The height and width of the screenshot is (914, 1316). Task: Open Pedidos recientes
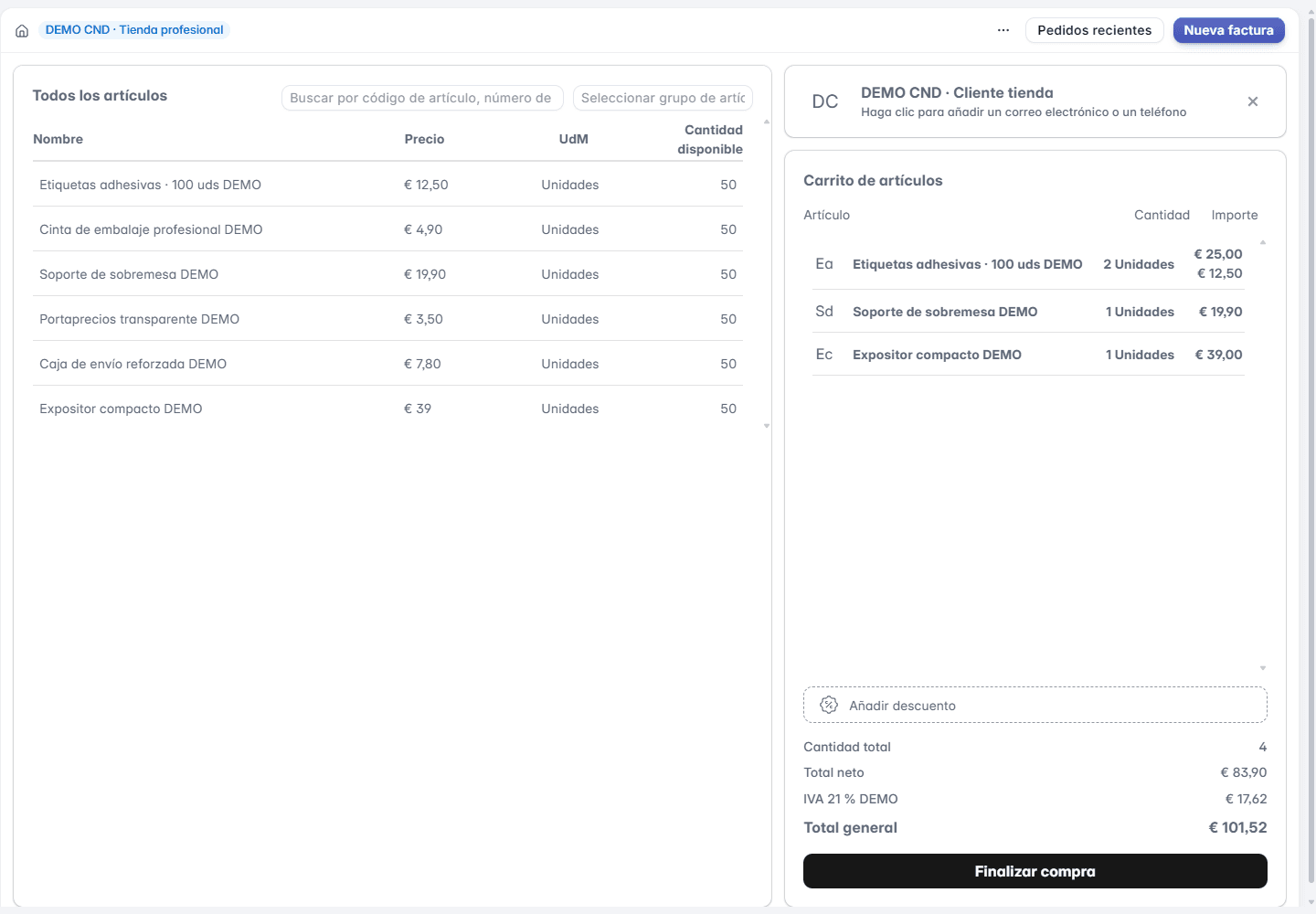pos(1095,30)
